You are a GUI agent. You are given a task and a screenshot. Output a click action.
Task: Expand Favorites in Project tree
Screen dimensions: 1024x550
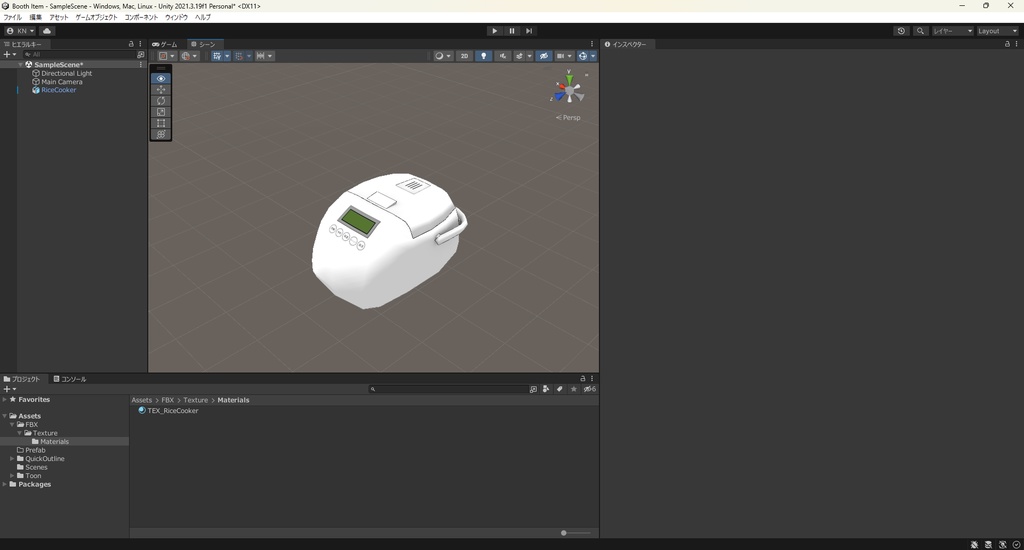point(5,399)
